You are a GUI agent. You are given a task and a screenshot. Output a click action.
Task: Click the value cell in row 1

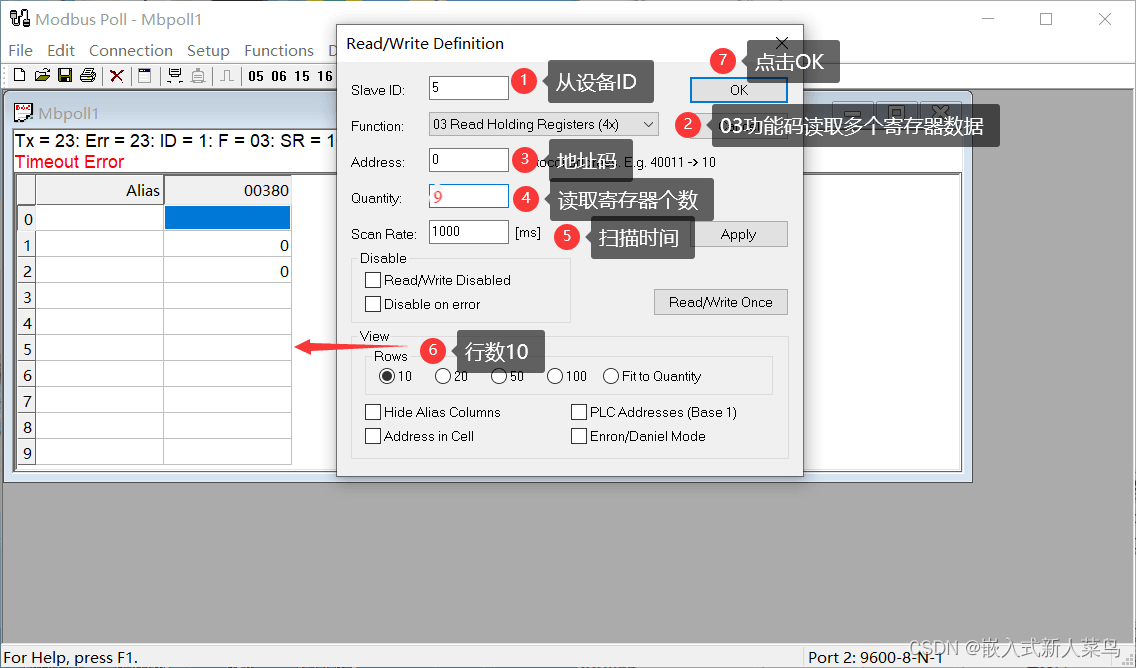[x=227, y=245]
